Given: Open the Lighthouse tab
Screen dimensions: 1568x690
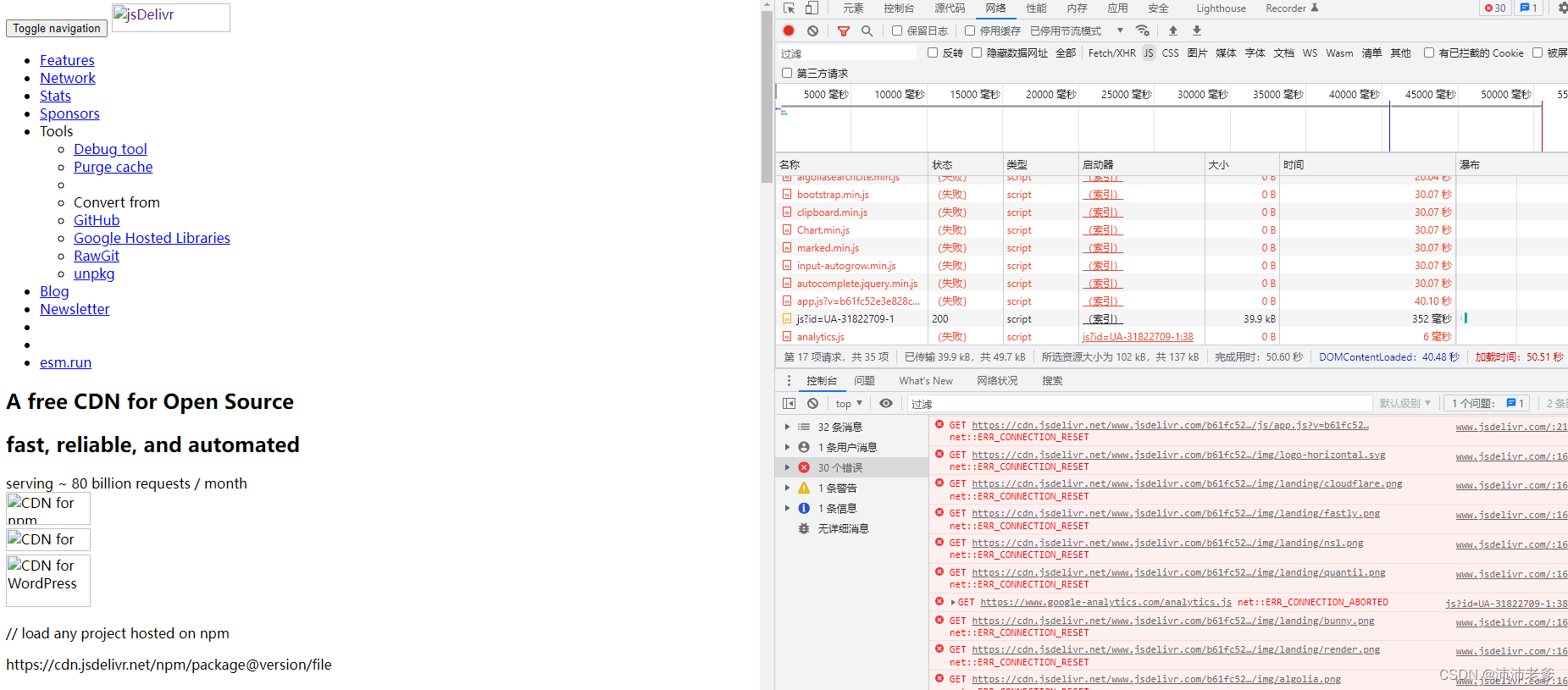Looking at the screenshot, I should (x=1221, y=8).
